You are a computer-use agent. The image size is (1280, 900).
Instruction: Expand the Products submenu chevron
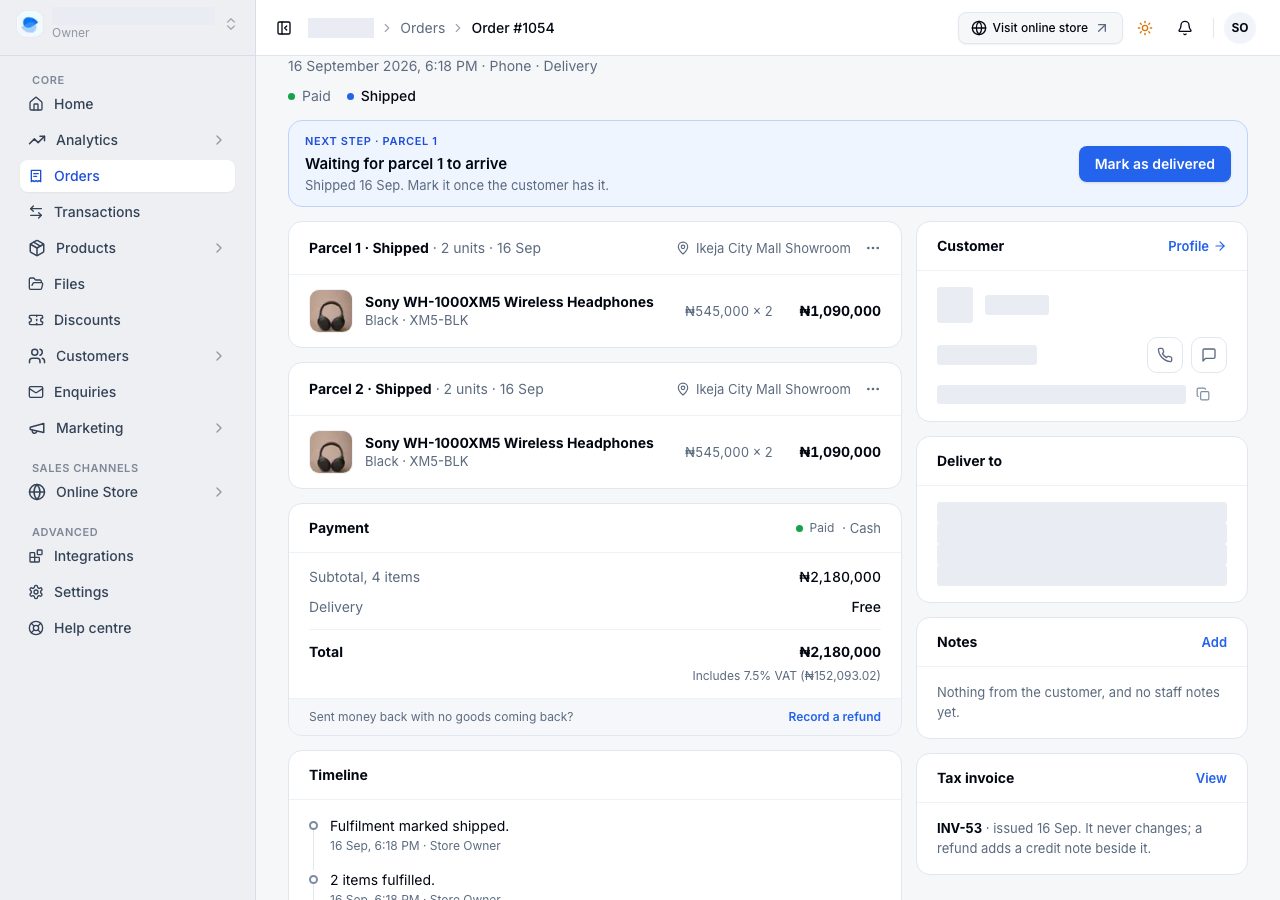[x=218, y=248]
